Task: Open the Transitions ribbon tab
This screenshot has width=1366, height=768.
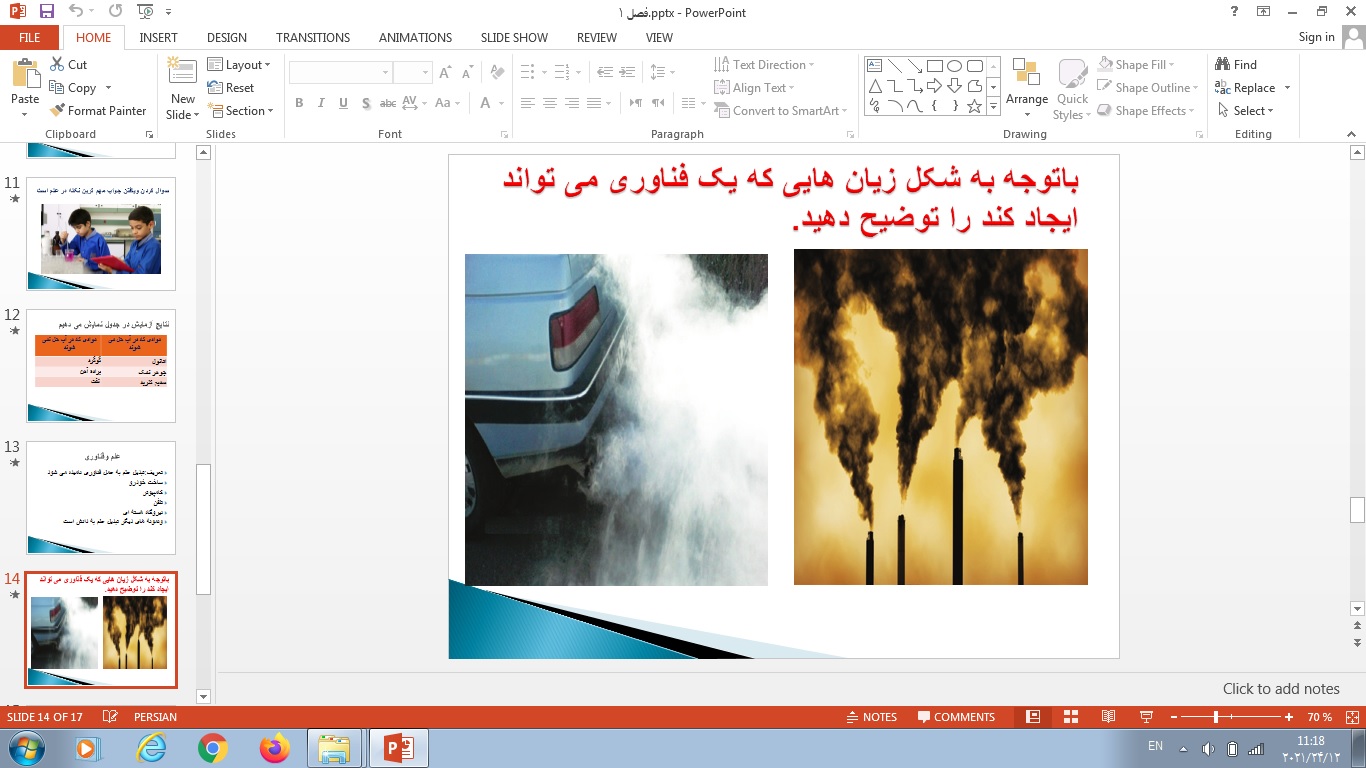Action: click(313, 38)
